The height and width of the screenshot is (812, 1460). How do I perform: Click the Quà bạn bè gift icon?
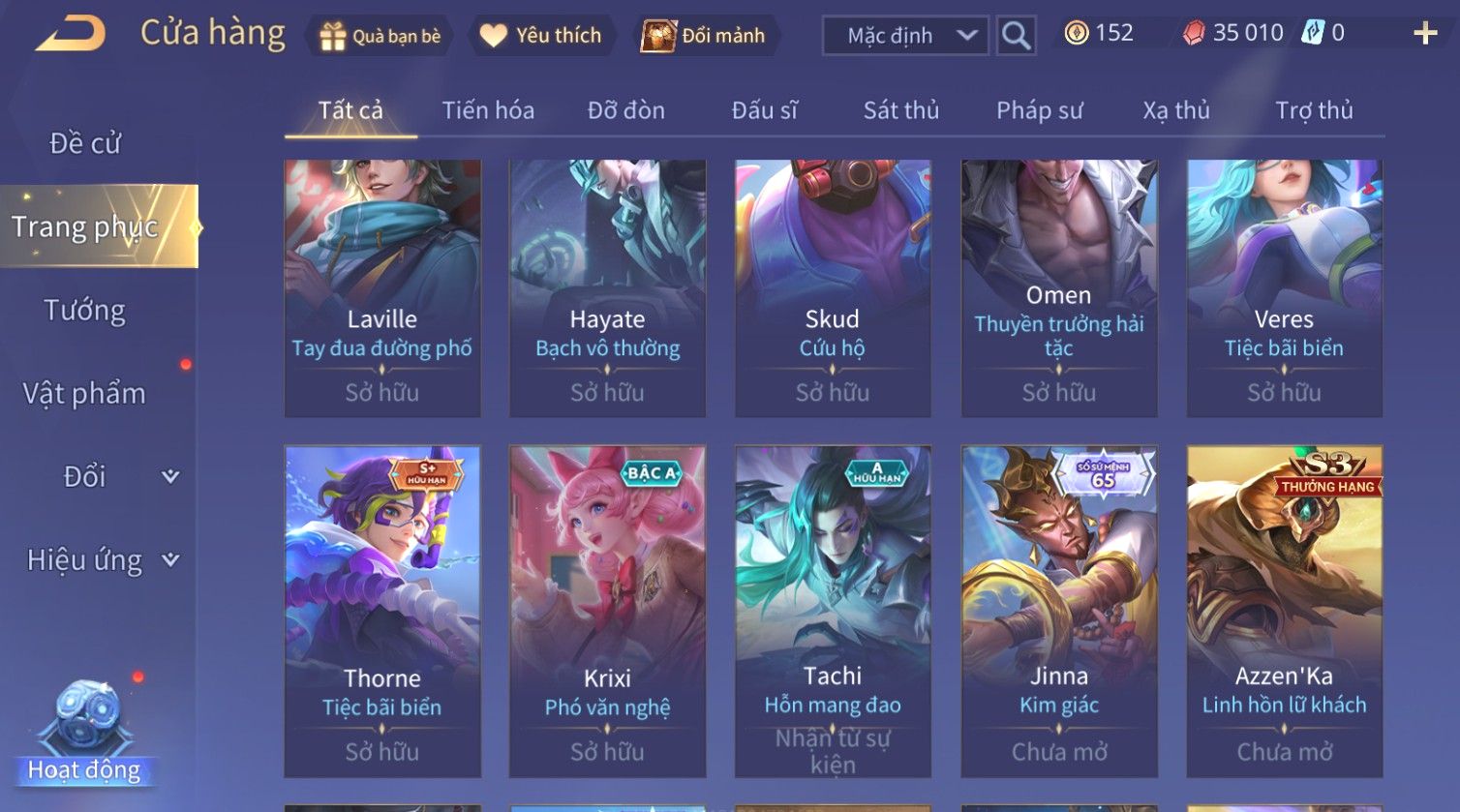332,37
